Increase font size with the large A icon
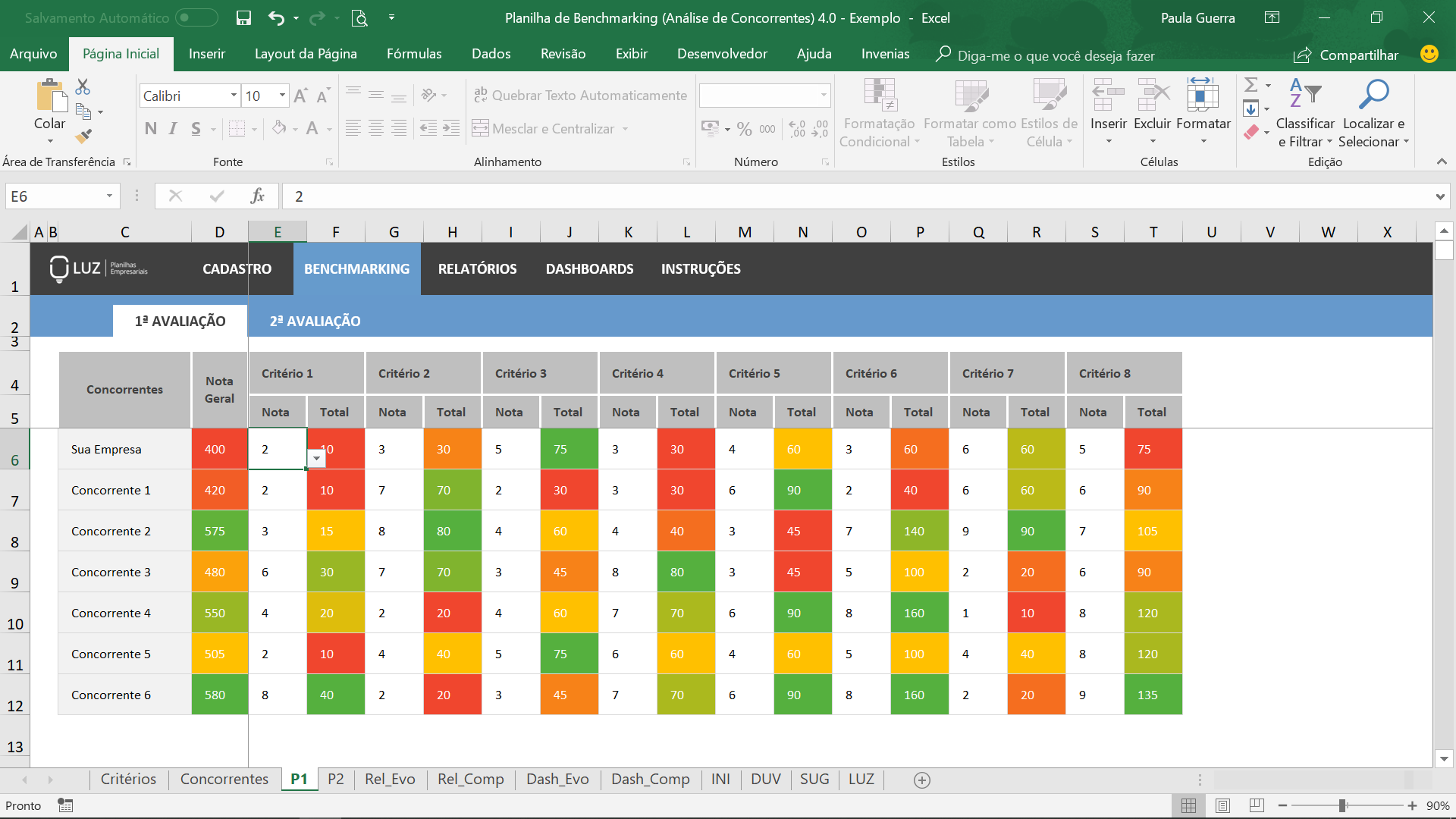This screenshot has height=819, width=1456. (300, 96)
